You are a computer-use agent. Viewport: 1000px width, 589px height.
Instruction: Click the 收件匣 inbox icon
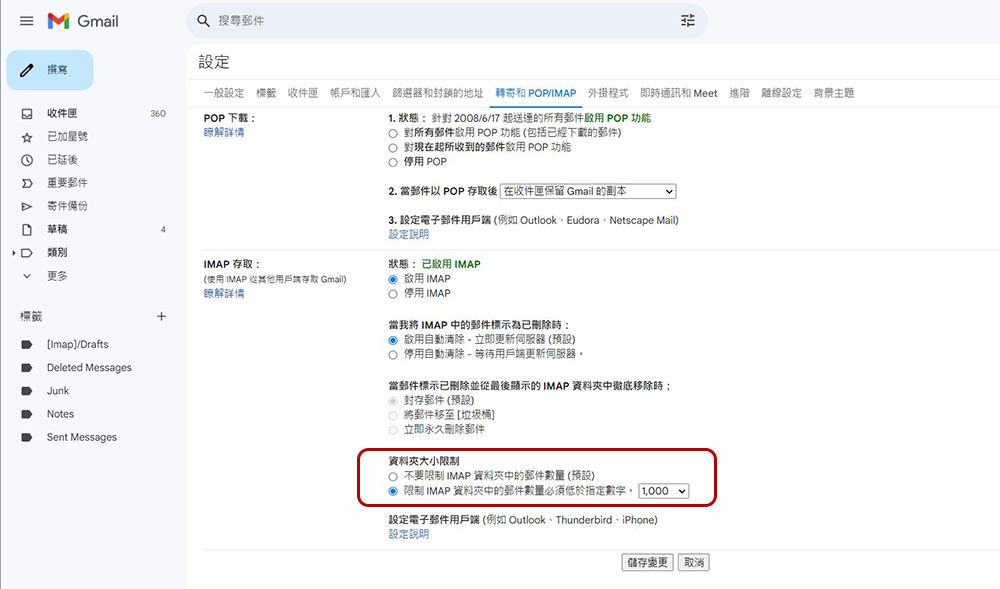tap(27, 113)
